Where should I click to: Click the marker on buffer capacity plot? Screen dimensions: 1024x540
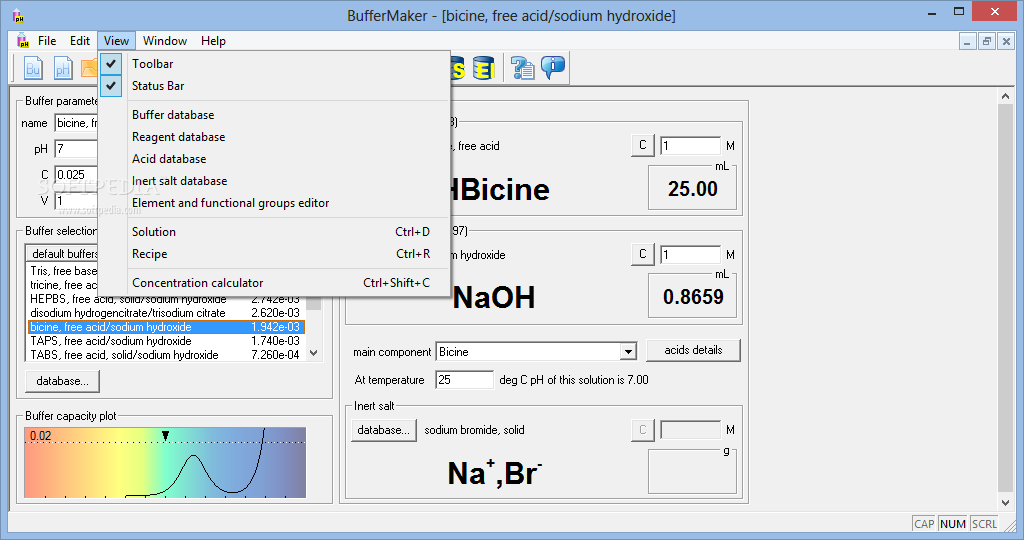pyautogui.click(x=166, y=436)
